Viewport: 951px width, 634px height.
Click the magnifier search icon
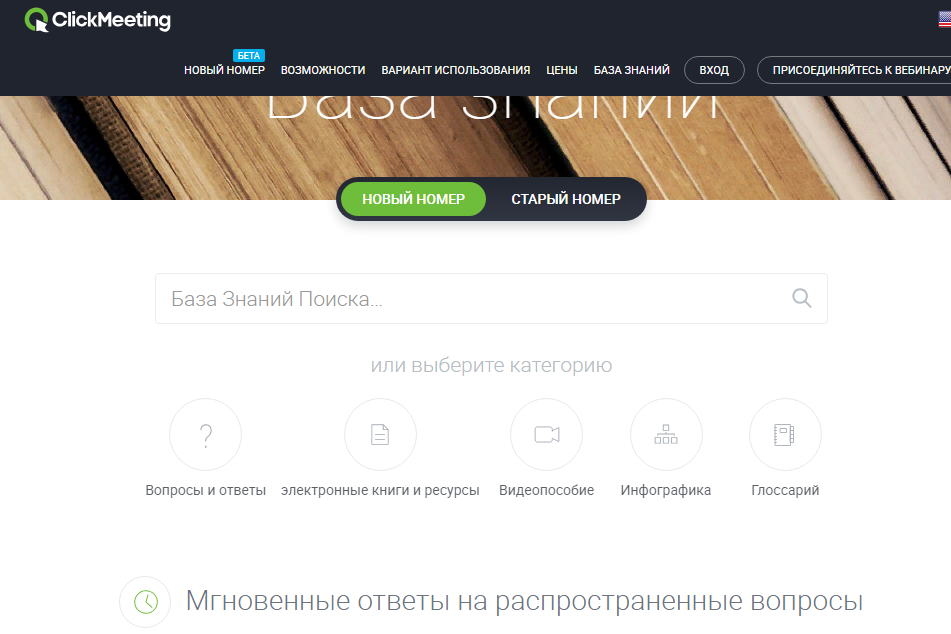pyautogui.click(x=801, y=298)
